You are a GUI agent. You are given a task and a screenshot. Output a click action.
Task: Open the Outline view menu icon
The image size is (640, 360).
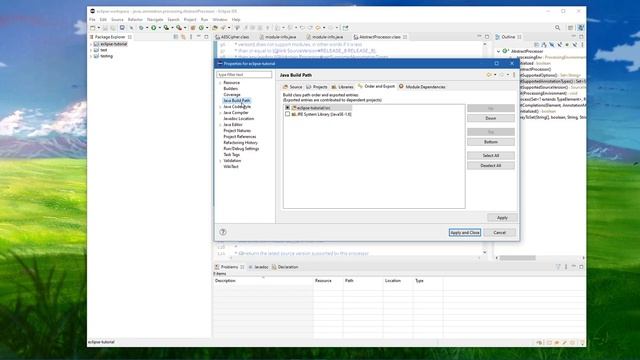[x=582, y=44]
